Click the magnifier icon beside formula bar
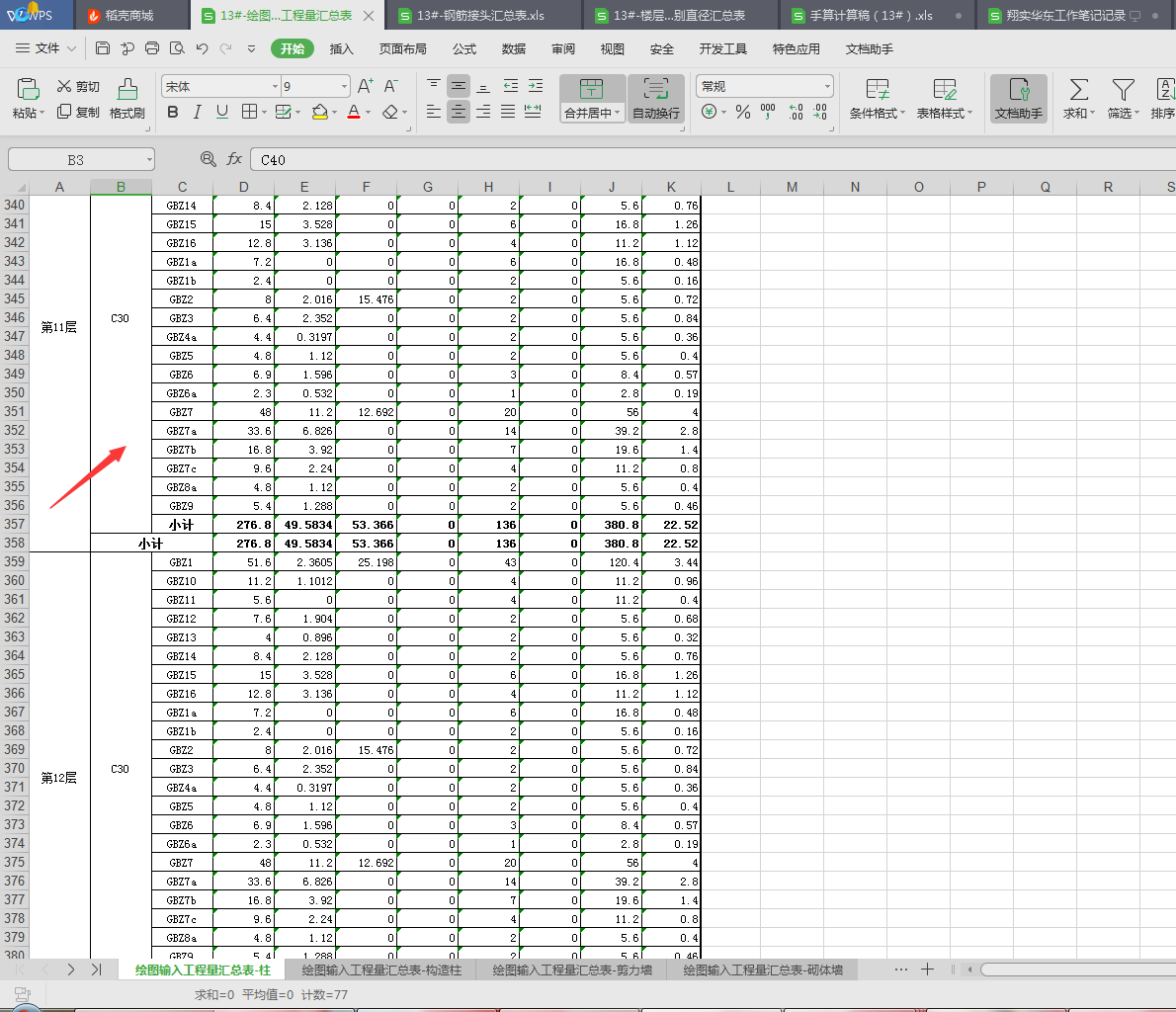 (x=208, y=159)
